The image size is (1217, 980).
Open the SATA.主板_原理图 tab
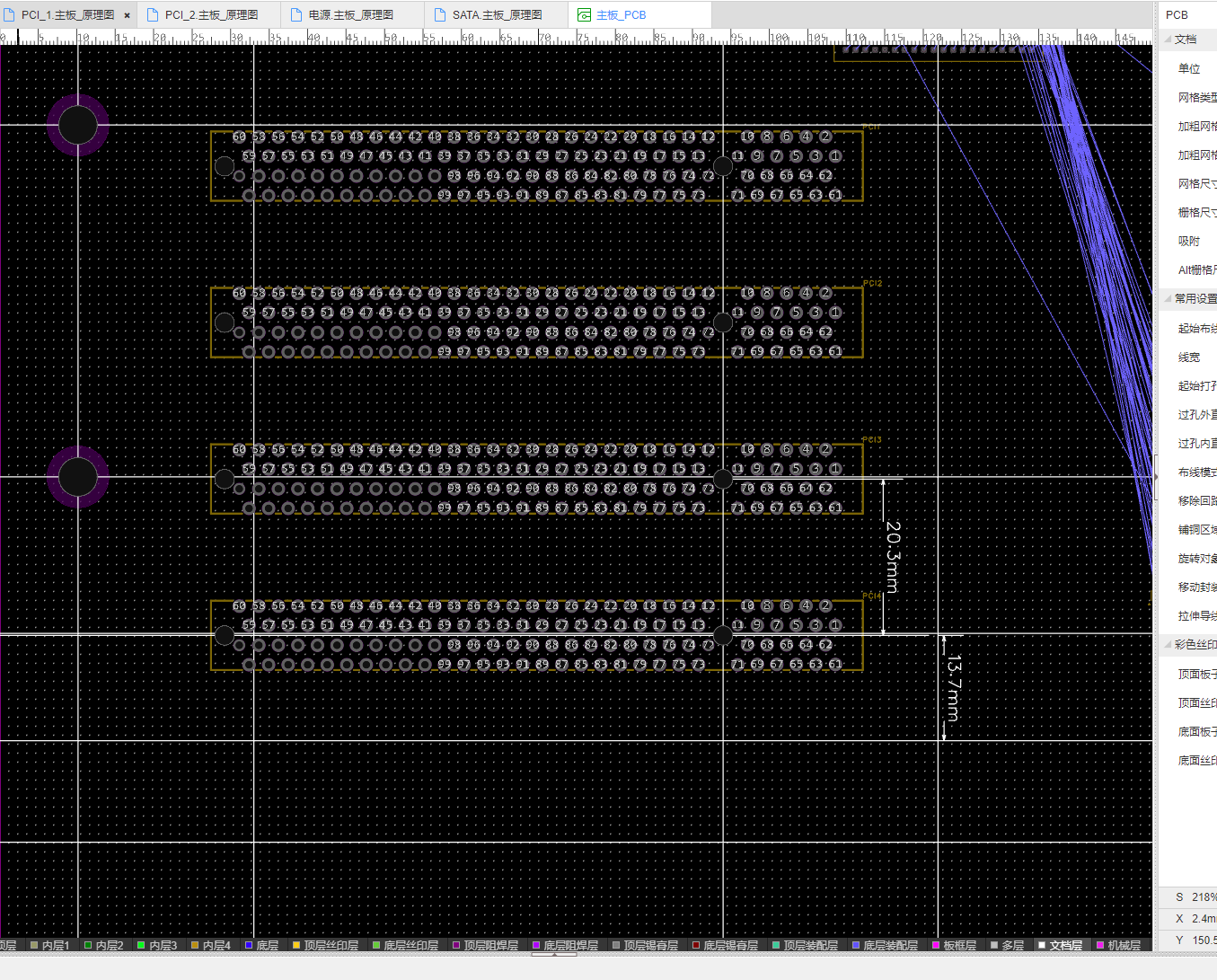(497, 15)
